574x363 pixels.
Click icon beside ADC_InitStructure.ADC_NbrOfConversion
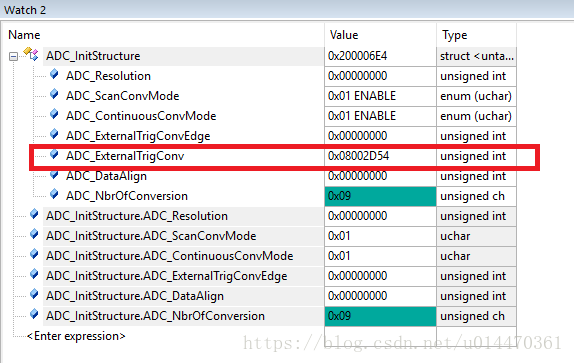pos(34,314)
